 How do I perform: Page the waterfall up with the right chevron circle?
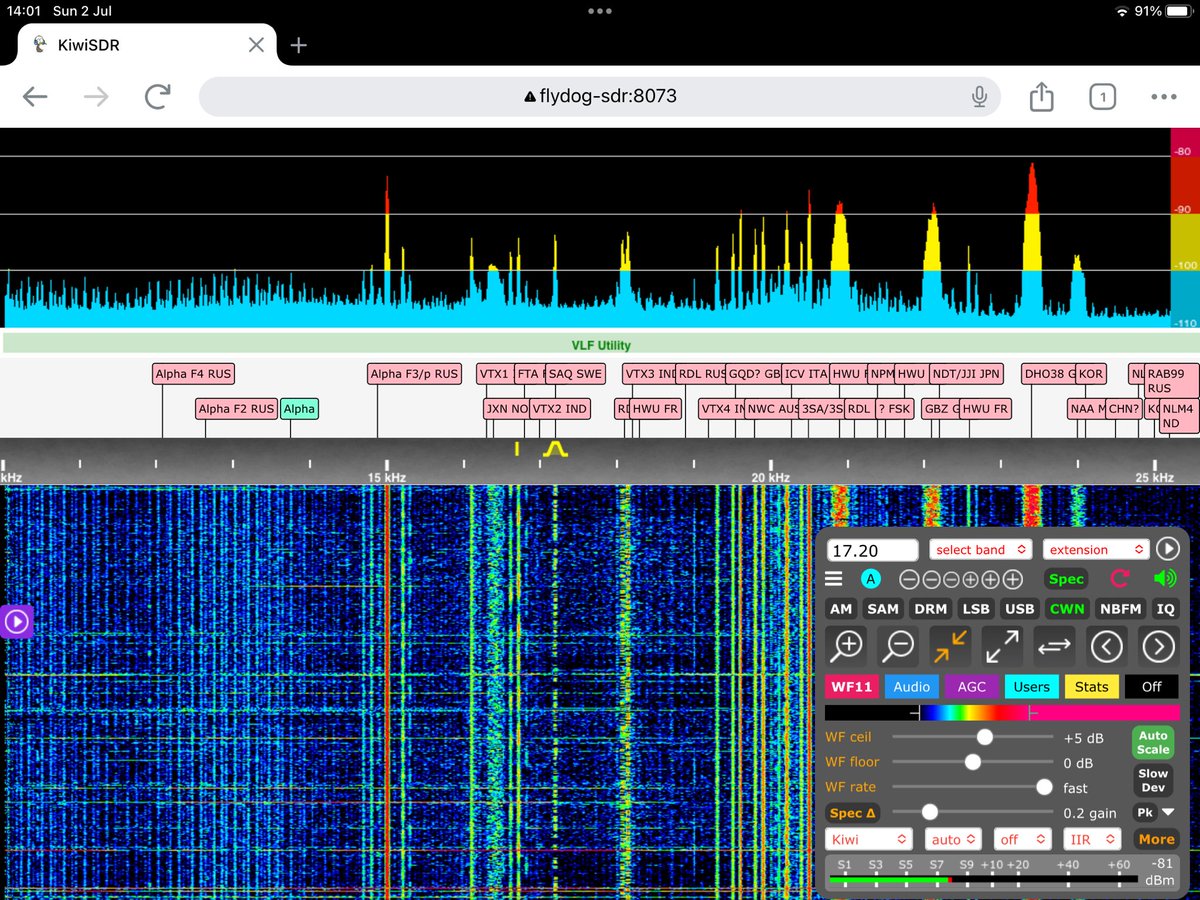[x=1158, y=646]
